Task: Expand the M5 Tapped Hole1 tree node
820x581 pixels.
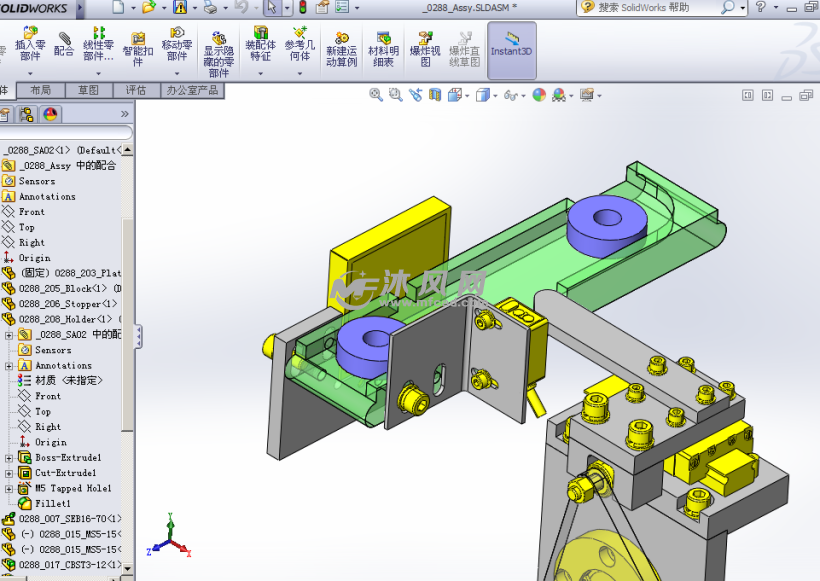Action: click(9, 489)
